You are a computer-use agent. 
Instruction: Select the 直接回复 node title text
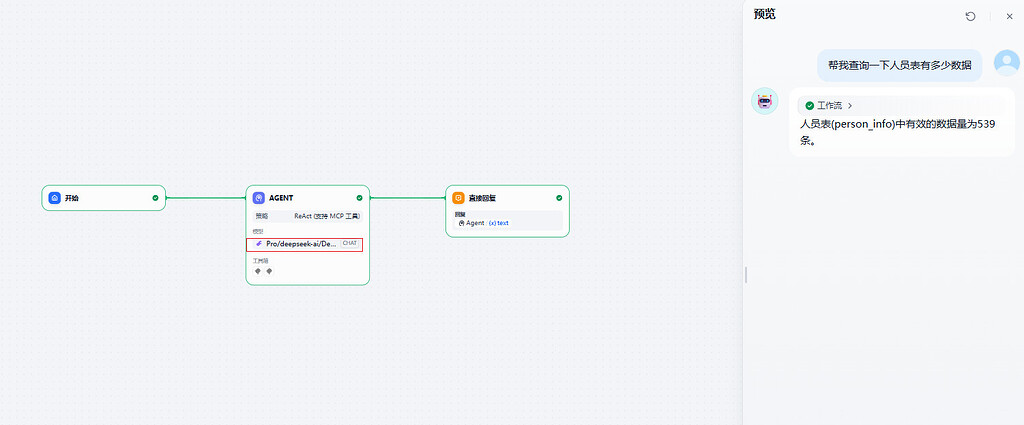tap(482, 198)
